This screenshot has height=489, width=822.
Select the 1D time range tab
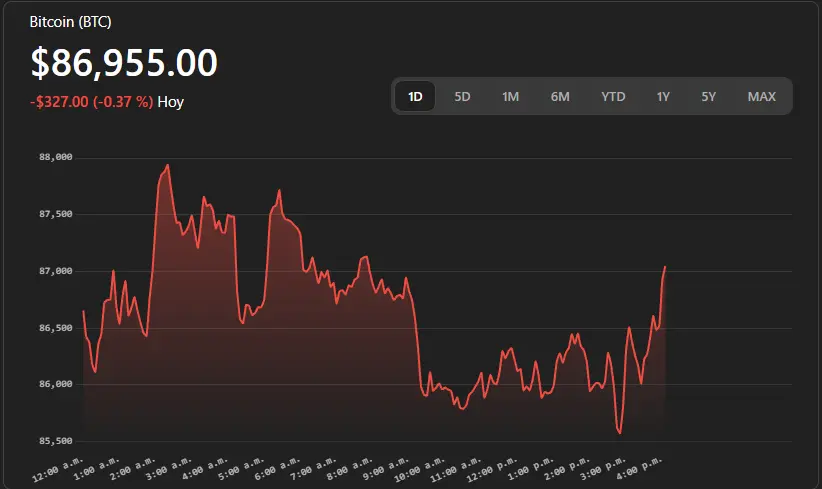[415, 97]
